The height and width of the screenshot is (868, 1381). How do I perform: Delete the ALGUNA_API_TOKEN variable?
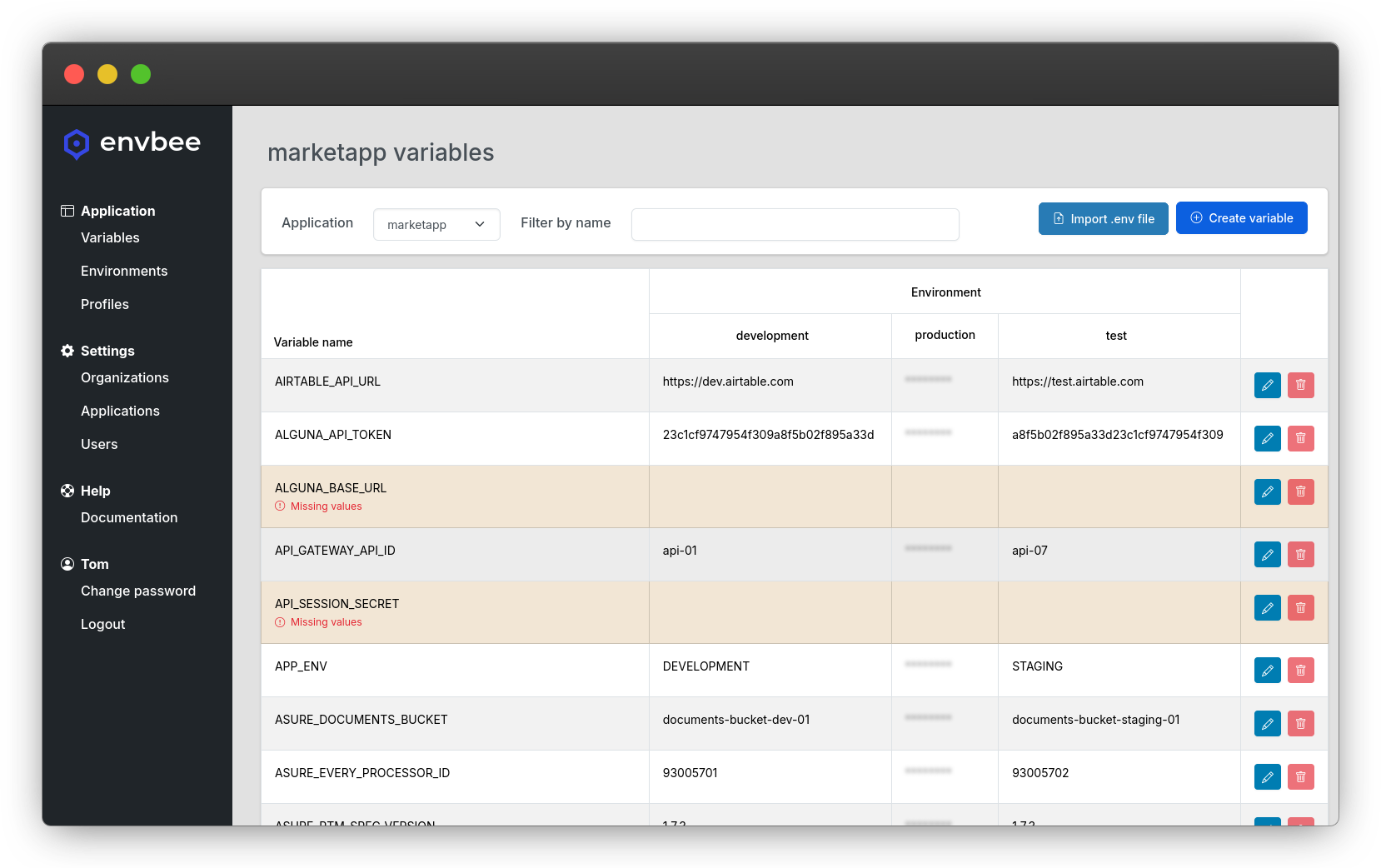click(x=1300, y=438)
